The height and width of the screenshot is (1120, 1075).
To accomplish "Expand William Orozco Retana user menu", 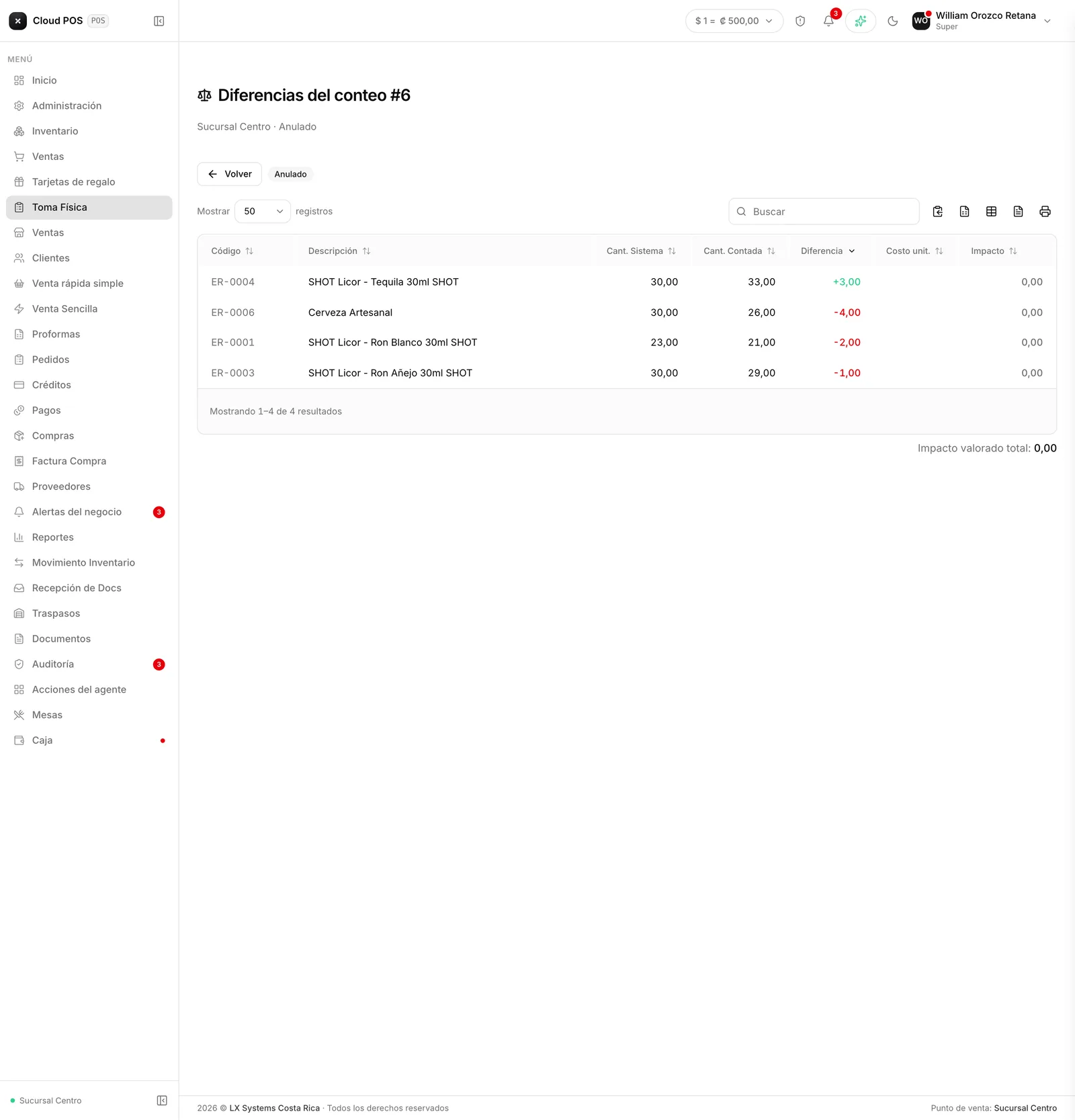I will tap(982, 21).
